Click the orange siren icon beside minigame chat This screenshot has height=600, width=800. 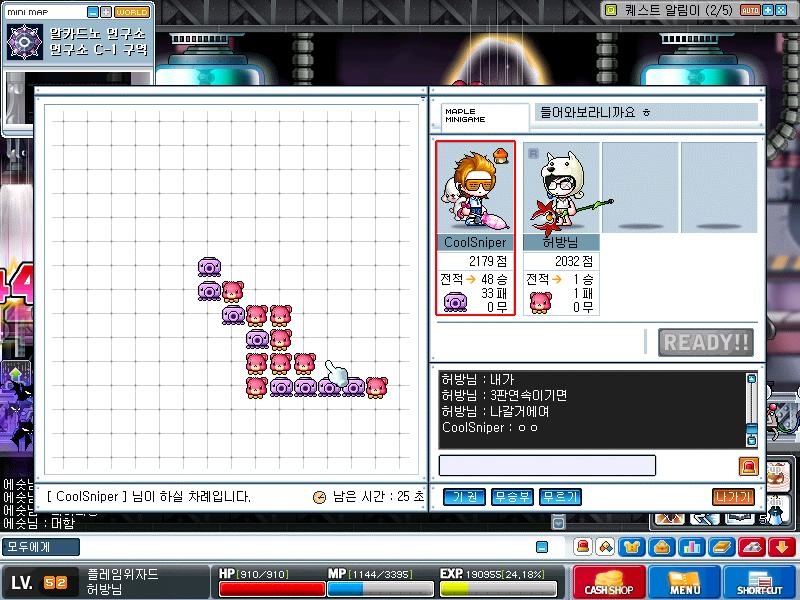click(x=748, y=466)
